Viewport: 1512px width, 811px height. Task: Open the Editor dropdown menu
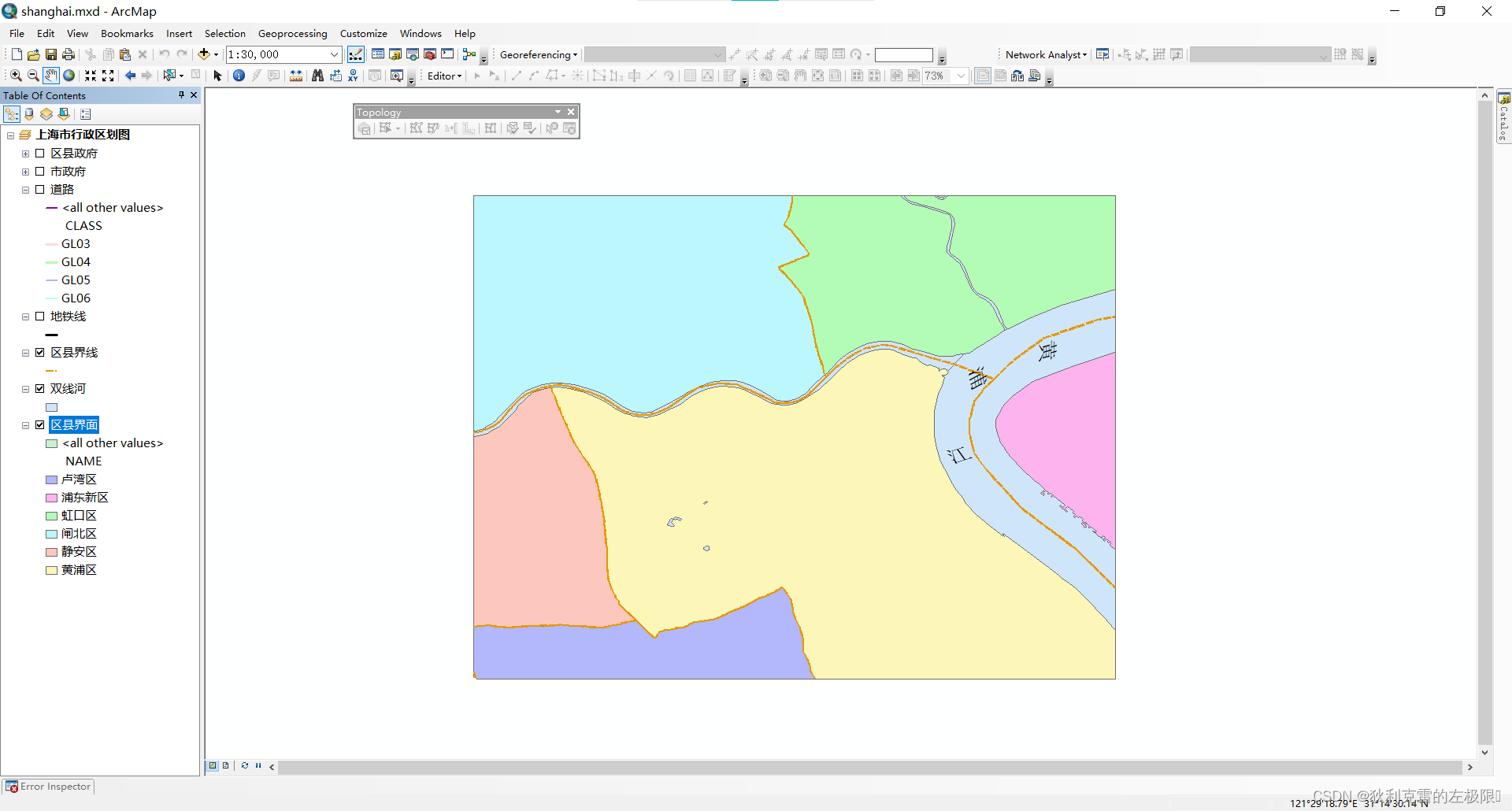[443, 76]
